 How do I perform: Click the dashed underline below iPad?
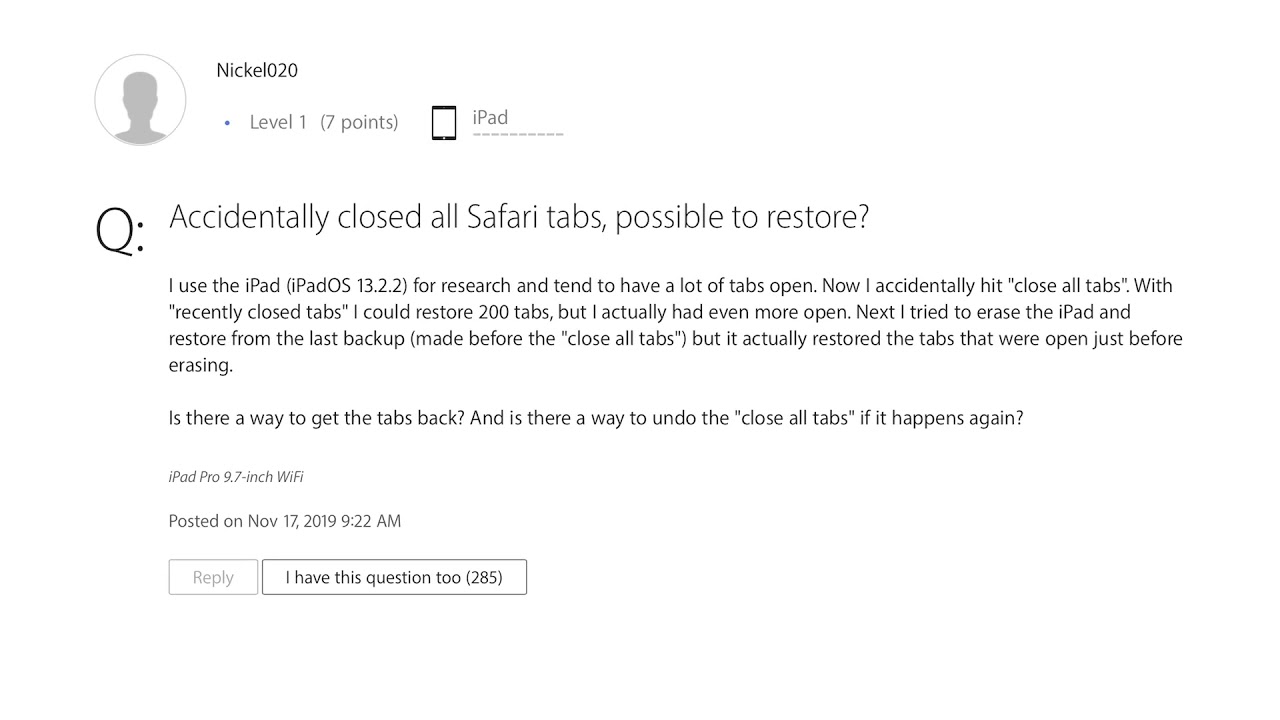[x=518, y=134]
